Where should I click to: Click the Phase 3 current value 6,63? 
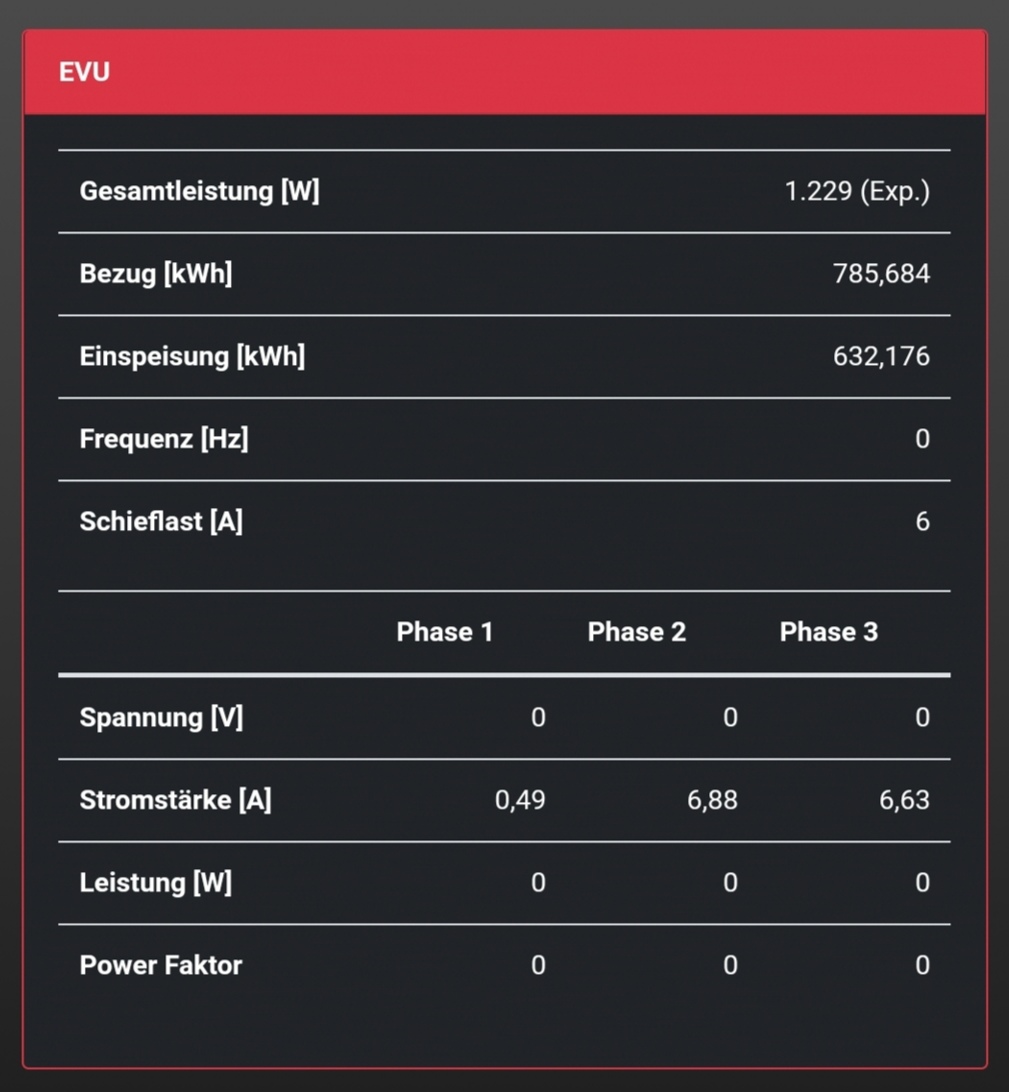(x=904, y=800)
